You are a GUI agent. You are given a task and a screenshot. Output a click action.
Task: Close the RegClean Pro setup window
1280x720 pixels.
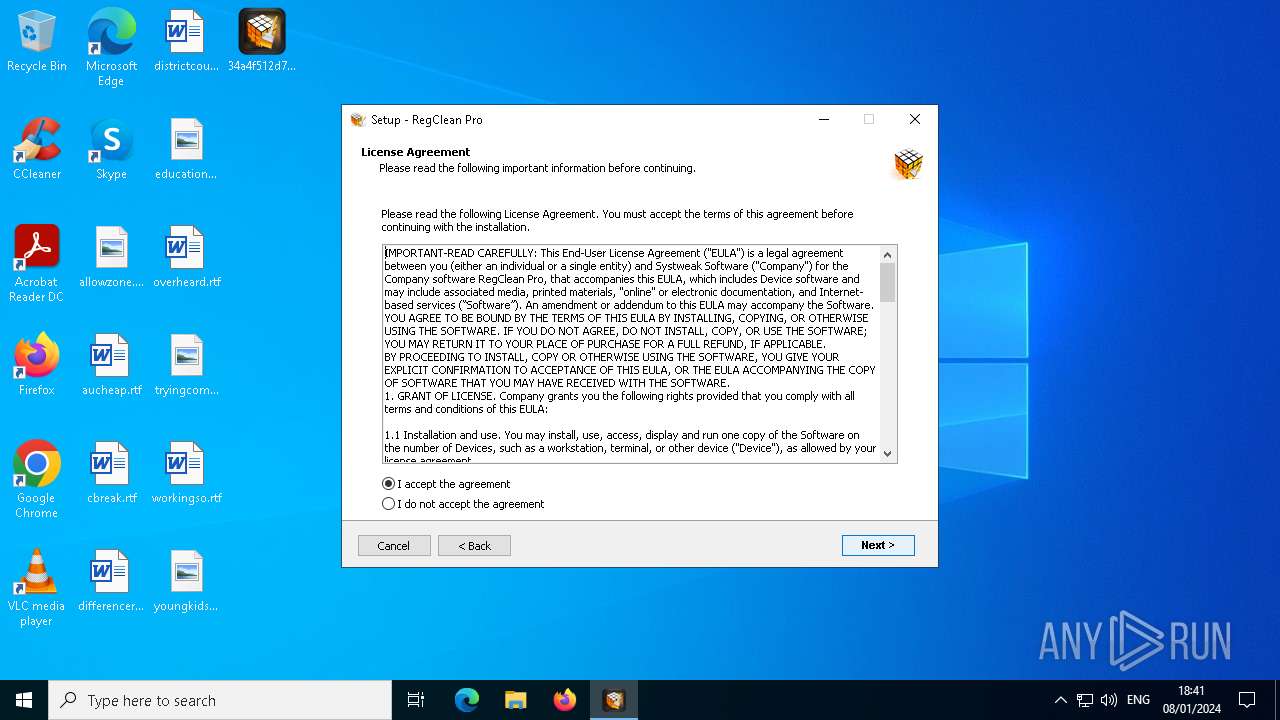(914, 119)
